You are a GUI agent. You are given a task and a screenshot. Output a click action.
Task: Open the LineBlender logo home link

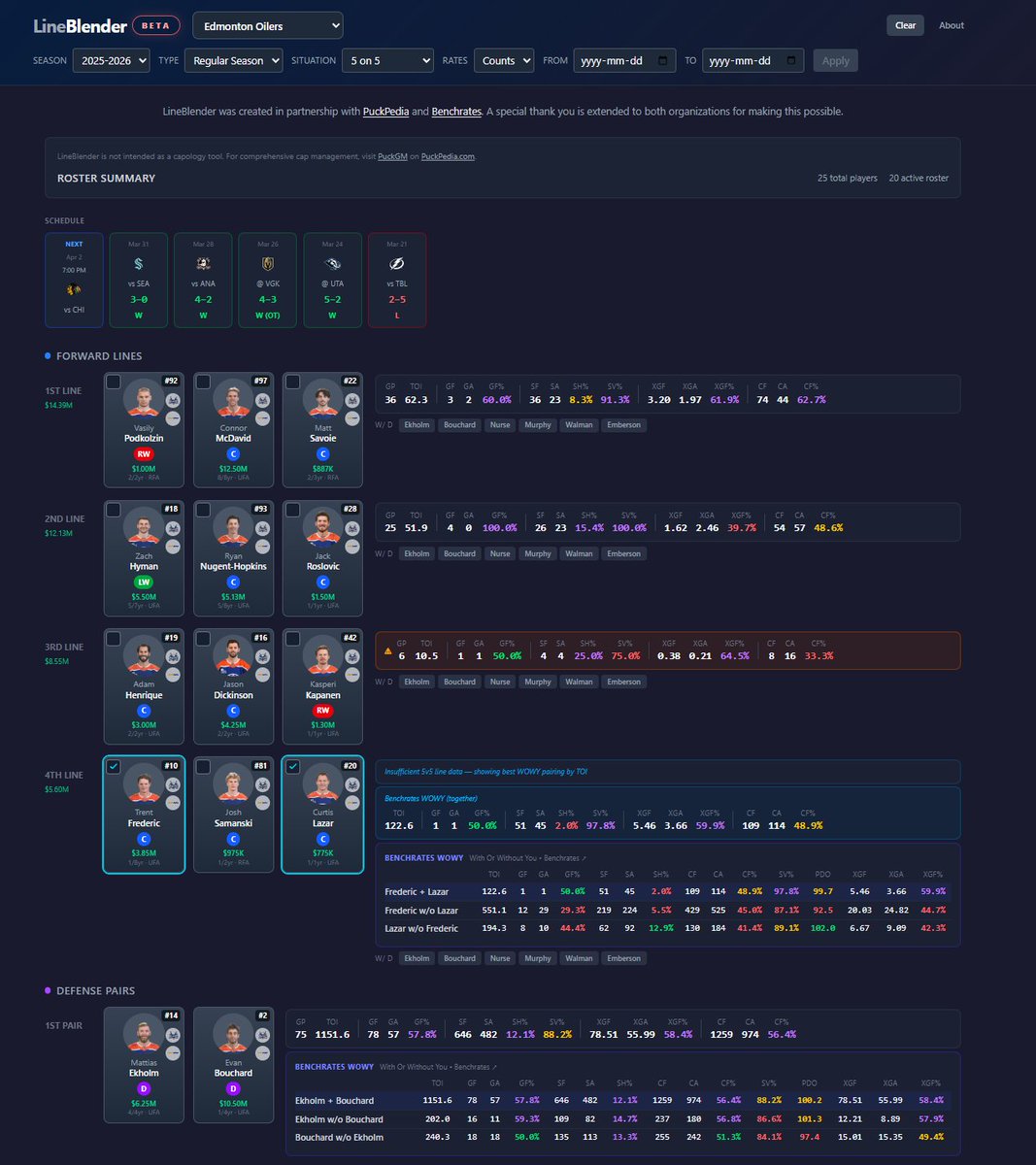(x=80, y=26)
